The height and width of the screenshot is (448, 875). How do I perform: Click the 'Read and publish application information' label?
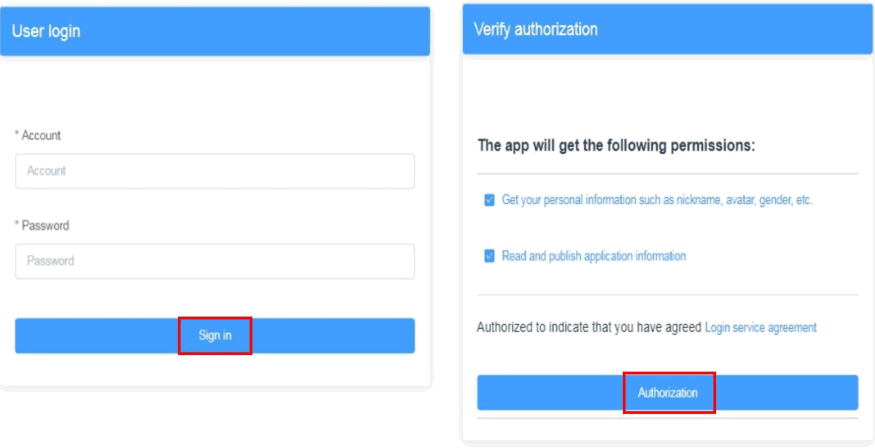coord(594,256)
